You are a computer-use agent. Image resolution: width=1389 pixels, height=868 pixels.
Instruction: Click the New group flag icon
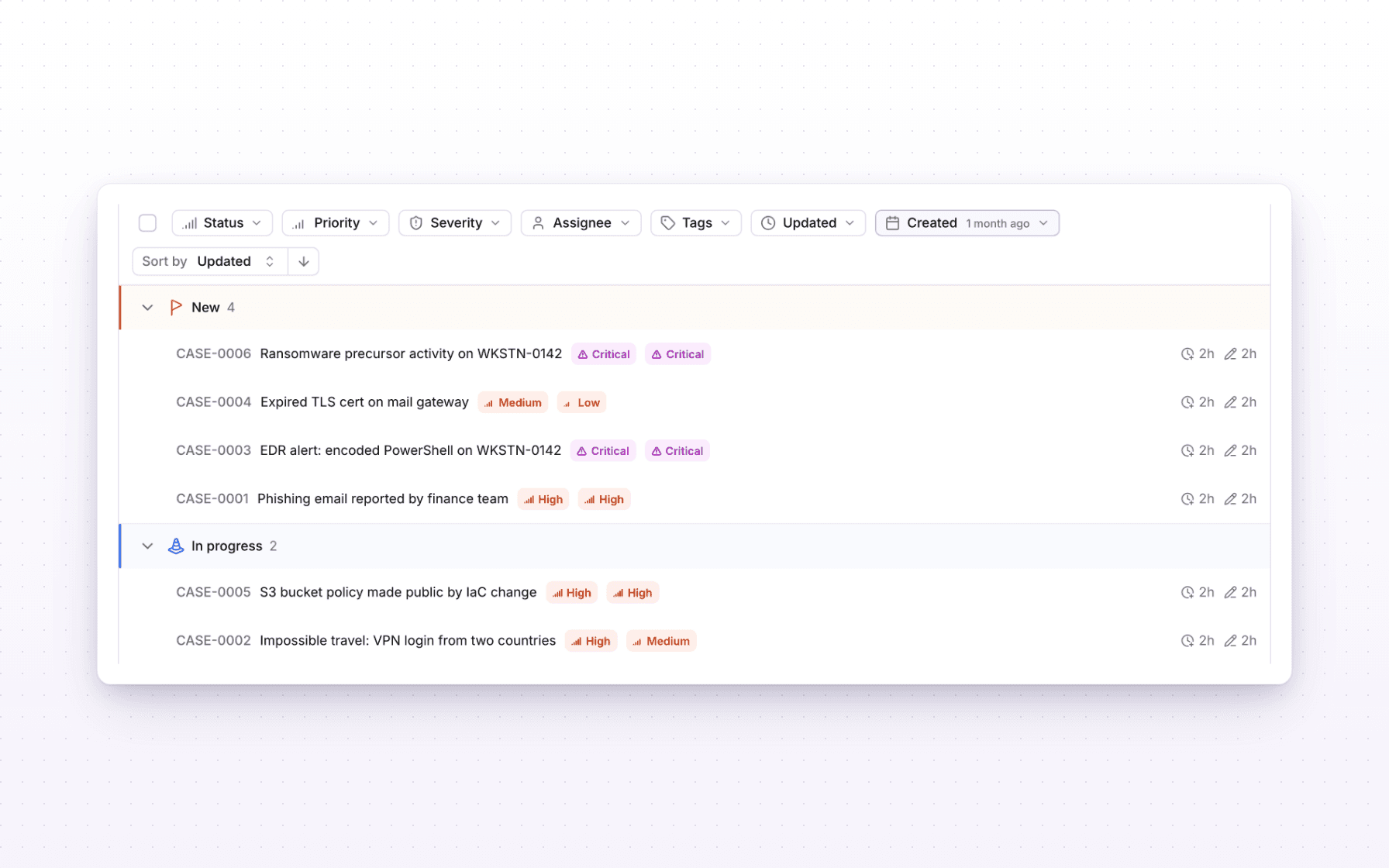tap(176, 308)
